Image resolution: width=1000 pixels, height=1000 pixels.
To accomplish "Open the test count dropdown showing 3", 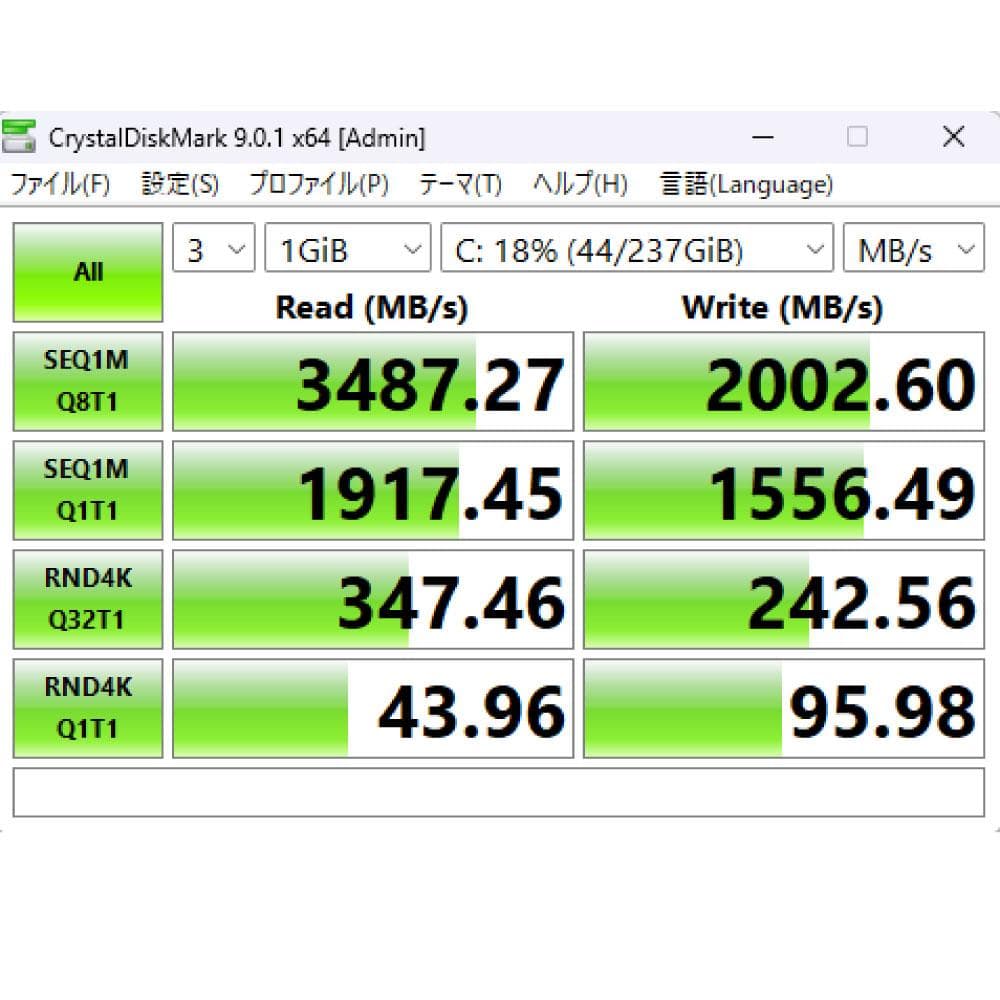I will tap(212, 248).
